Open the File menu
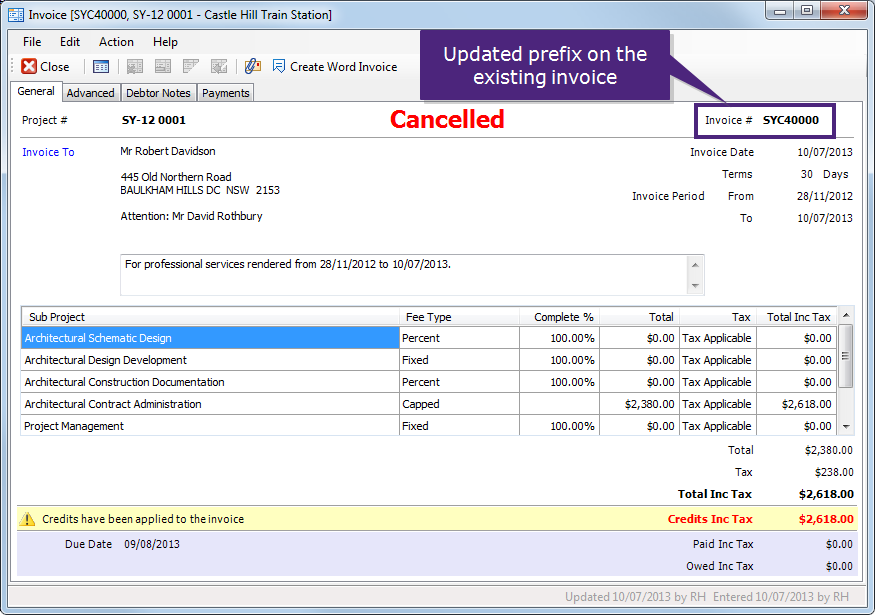 tap(32, 42)
